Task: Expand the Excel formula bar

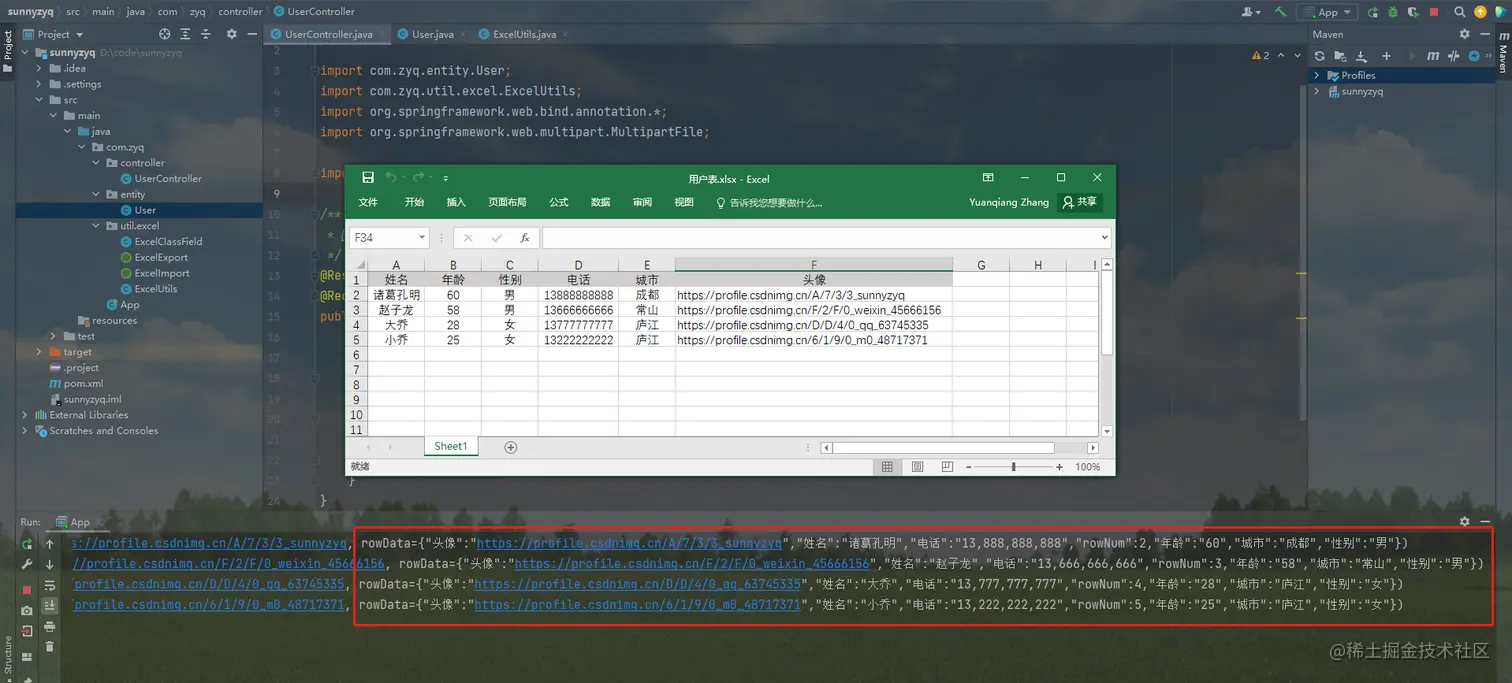Action: (1104, 238)
